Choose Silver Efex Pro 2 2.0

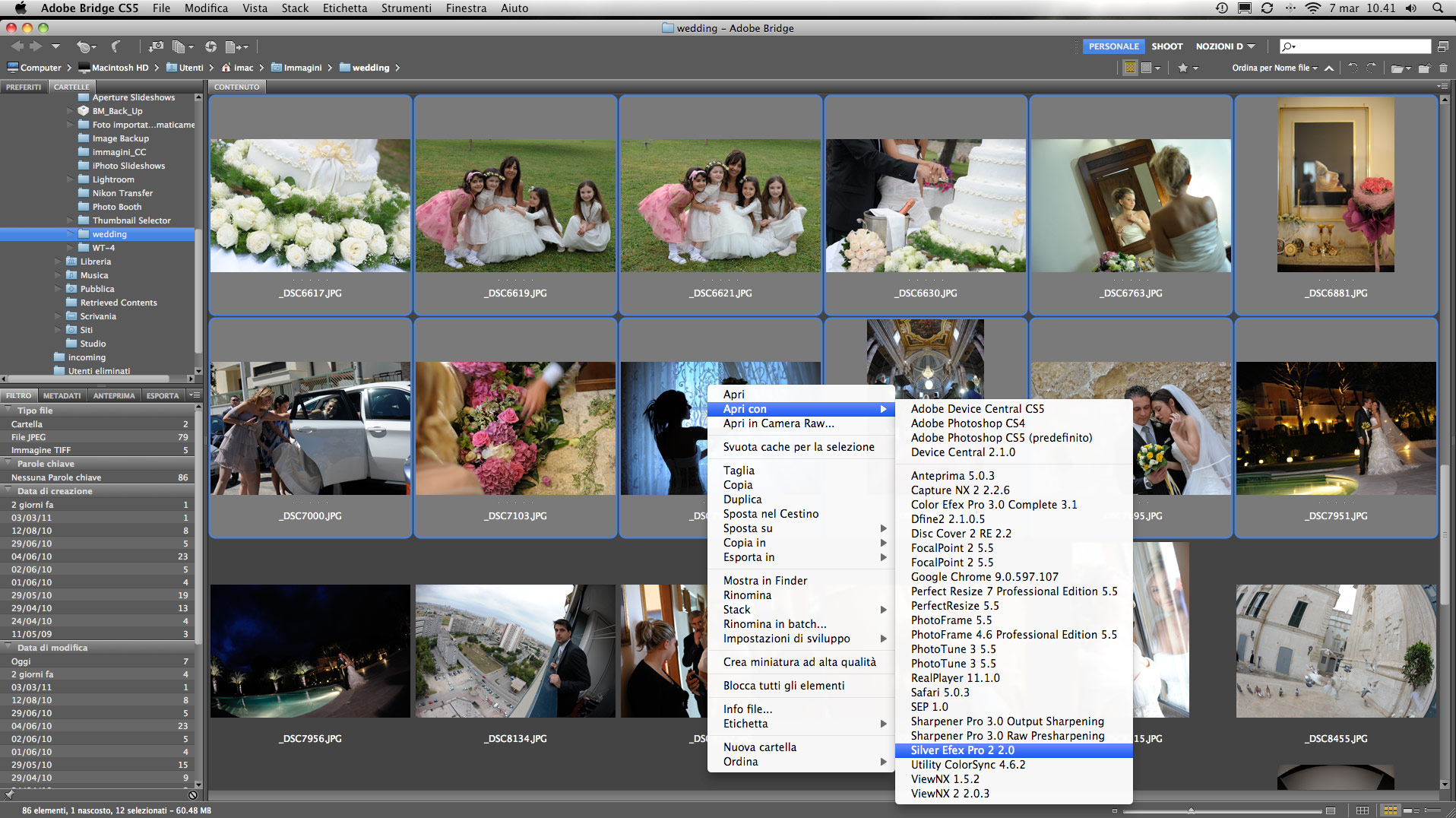coord(1014,750)
